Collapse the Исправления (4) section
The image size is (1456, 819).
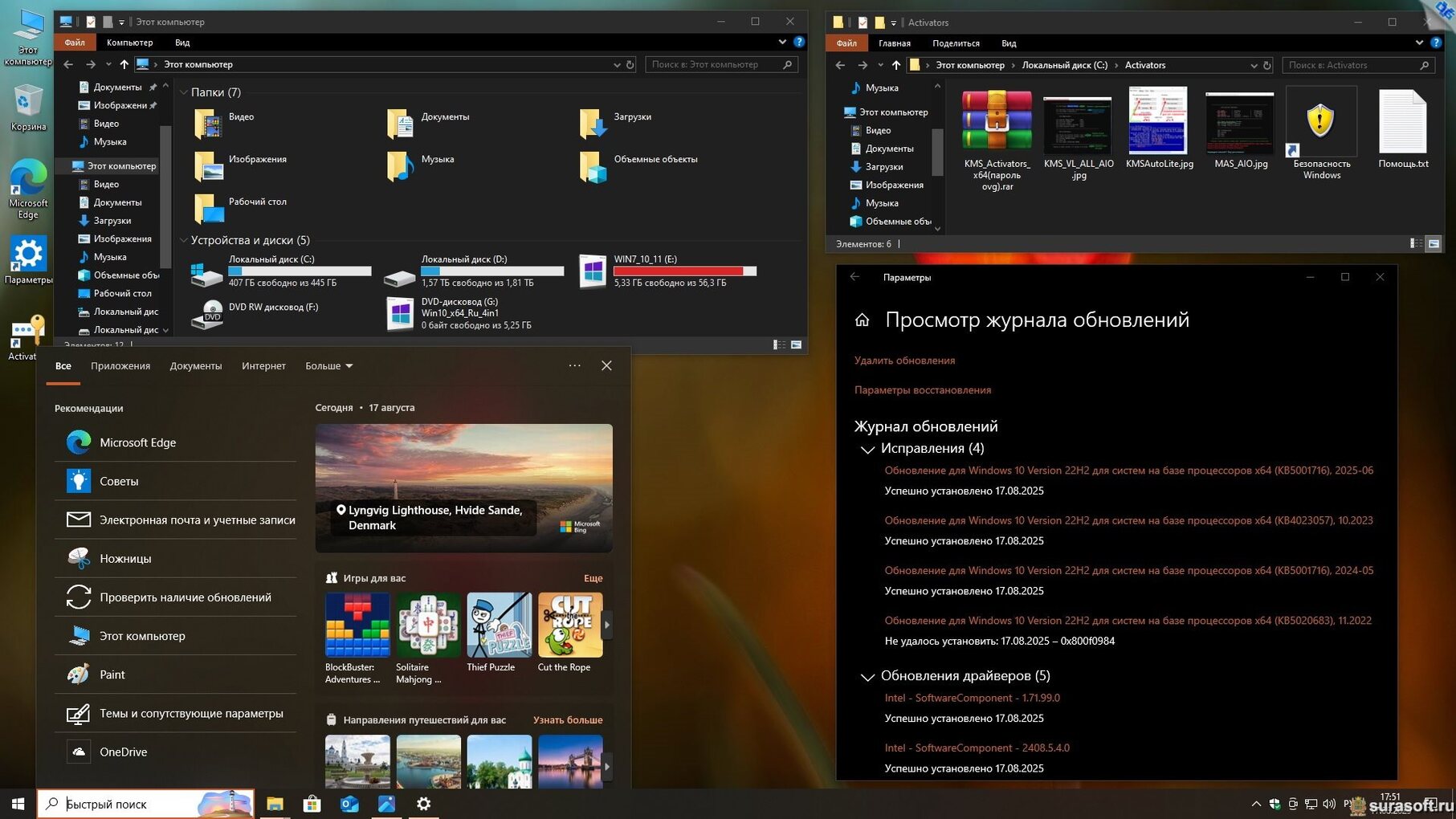coord(867,449)
